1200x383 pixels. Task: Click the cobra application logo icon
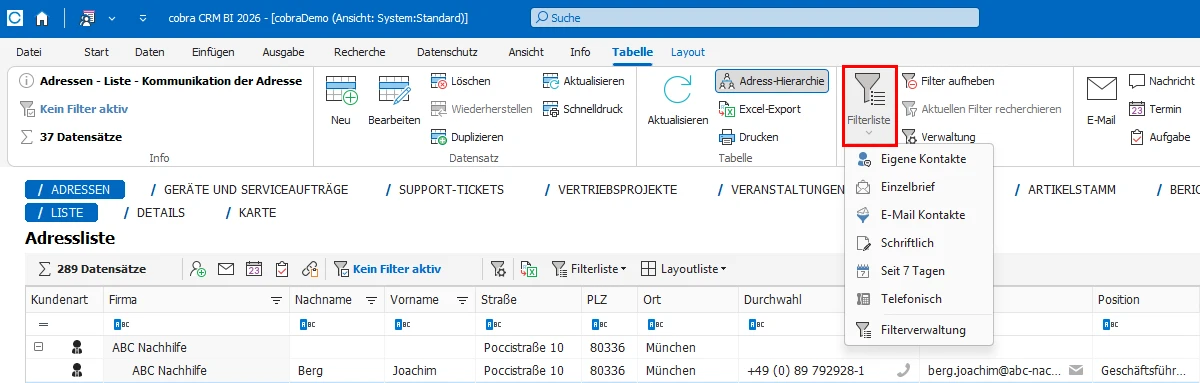(x=16, y=17)
